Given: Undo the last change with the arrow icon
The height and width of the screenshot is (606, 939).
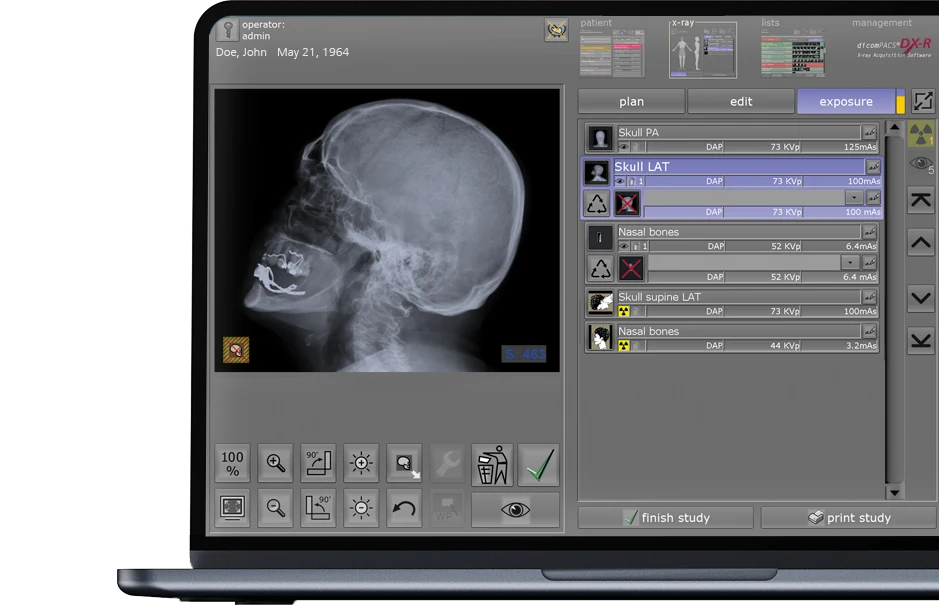Looking at the screenshot, I should [x=404, y=508].
